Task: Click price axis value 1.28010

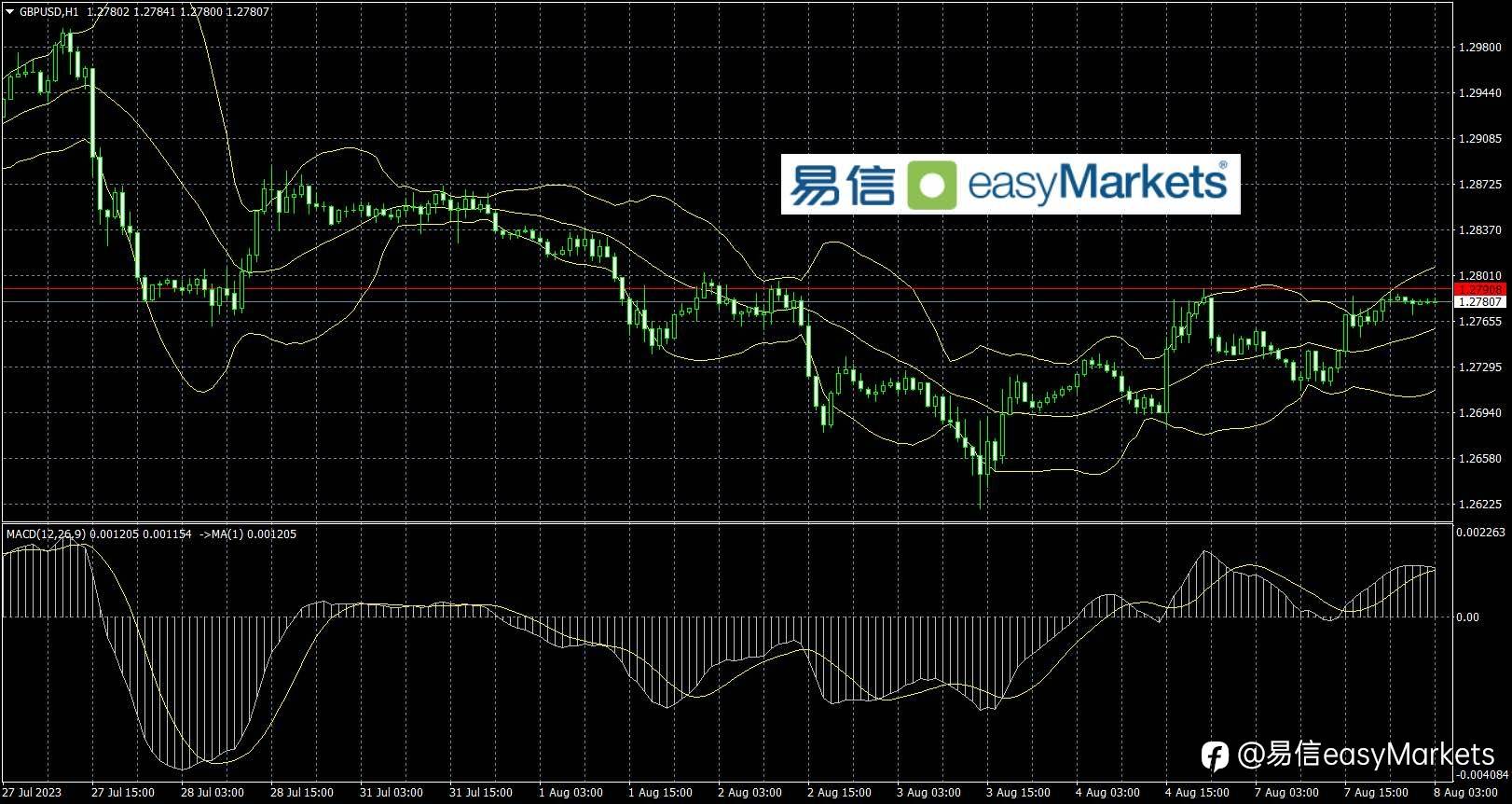Action: click(x=1480, y=275)
